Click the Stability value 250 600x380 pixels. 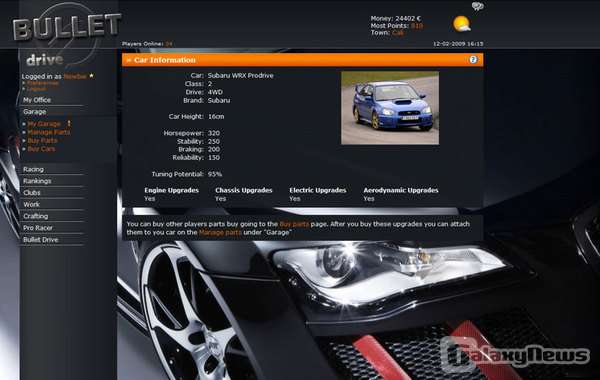point(214,142)
